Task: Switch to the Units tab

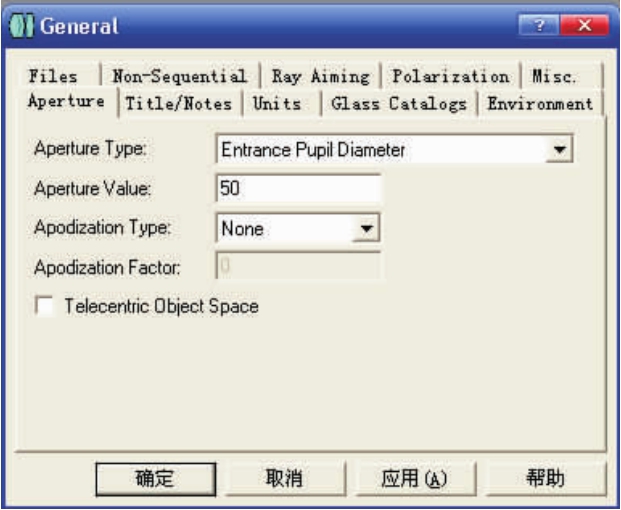Action: (x=277, y=104)
